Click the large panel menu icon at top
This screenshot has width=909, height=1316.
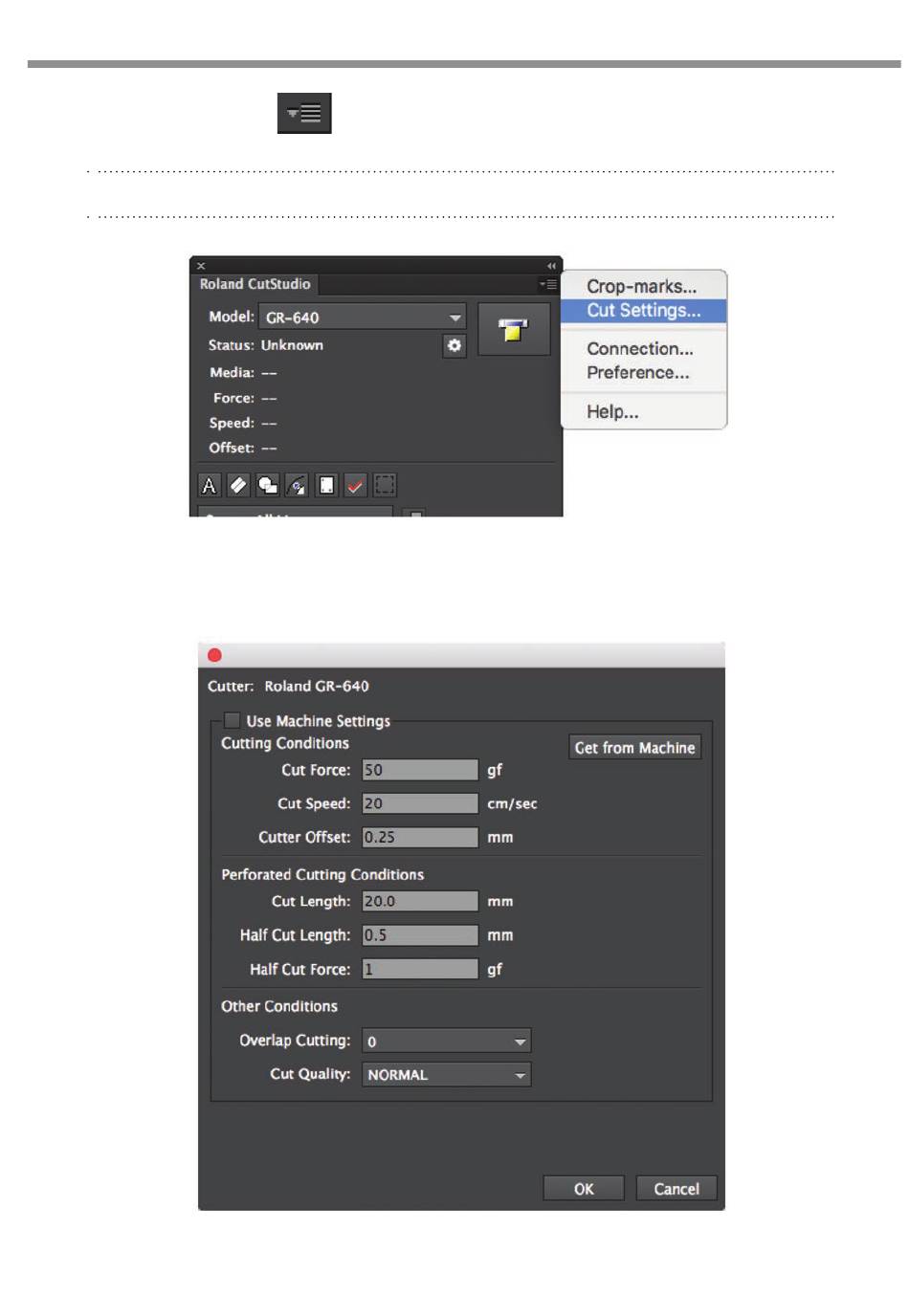[x=304, y=113]
